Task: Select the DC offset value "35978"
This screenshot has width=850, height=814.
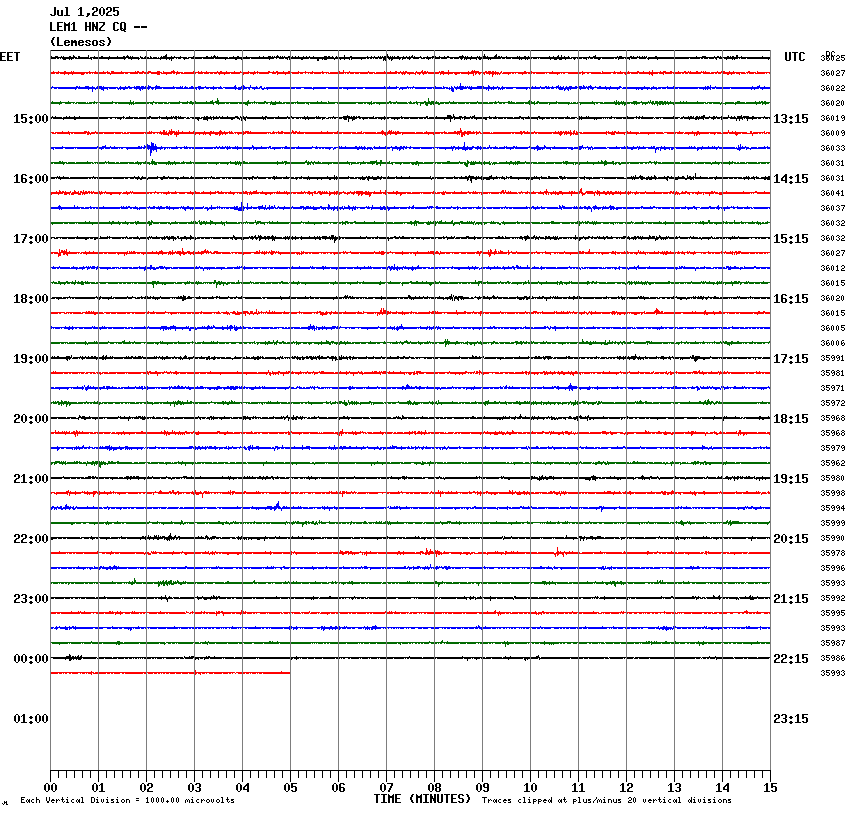Action: click(833, 553)
